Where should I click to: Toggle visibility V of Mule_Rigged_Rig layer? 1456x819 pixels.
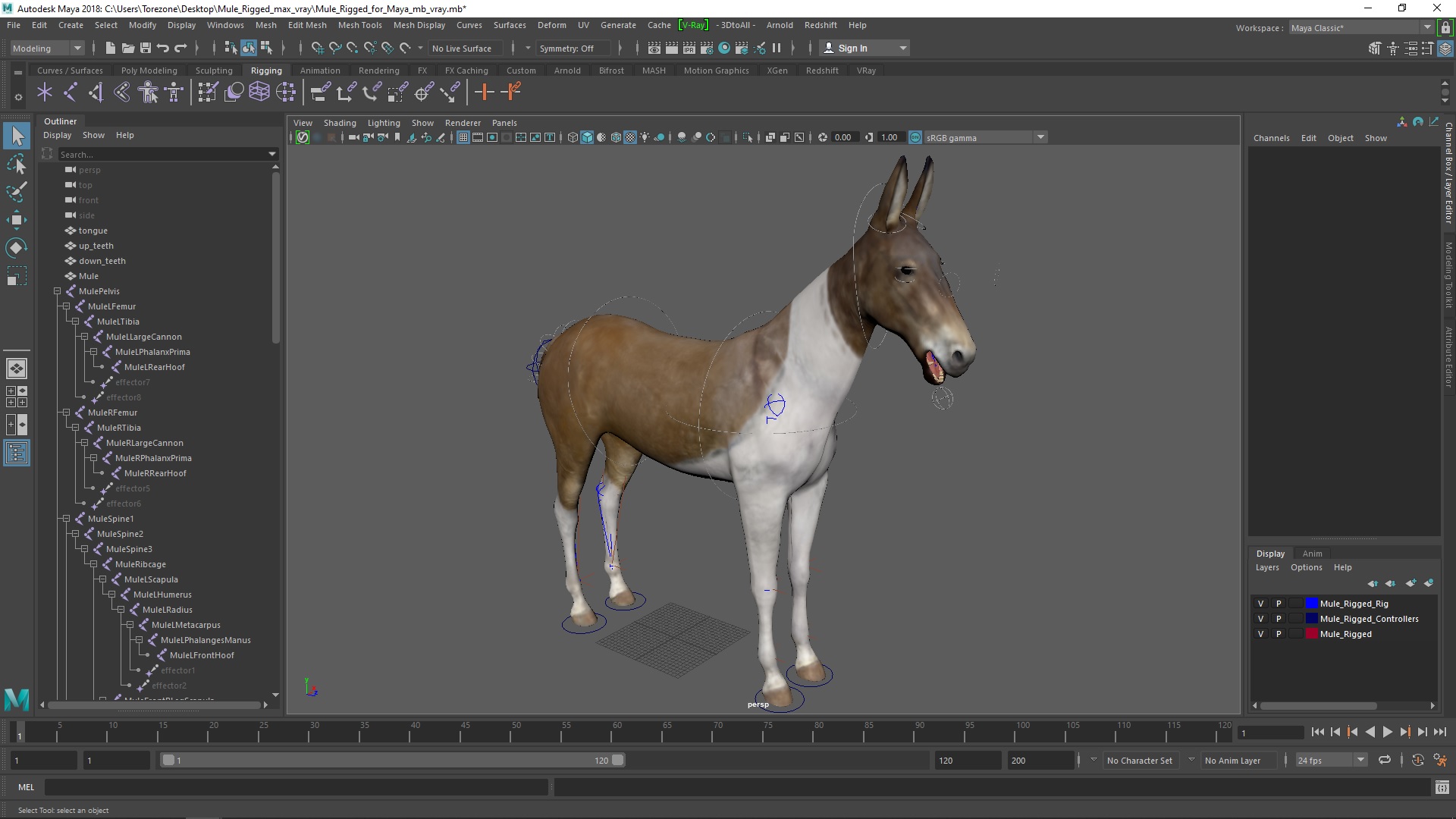[1260, 604]
